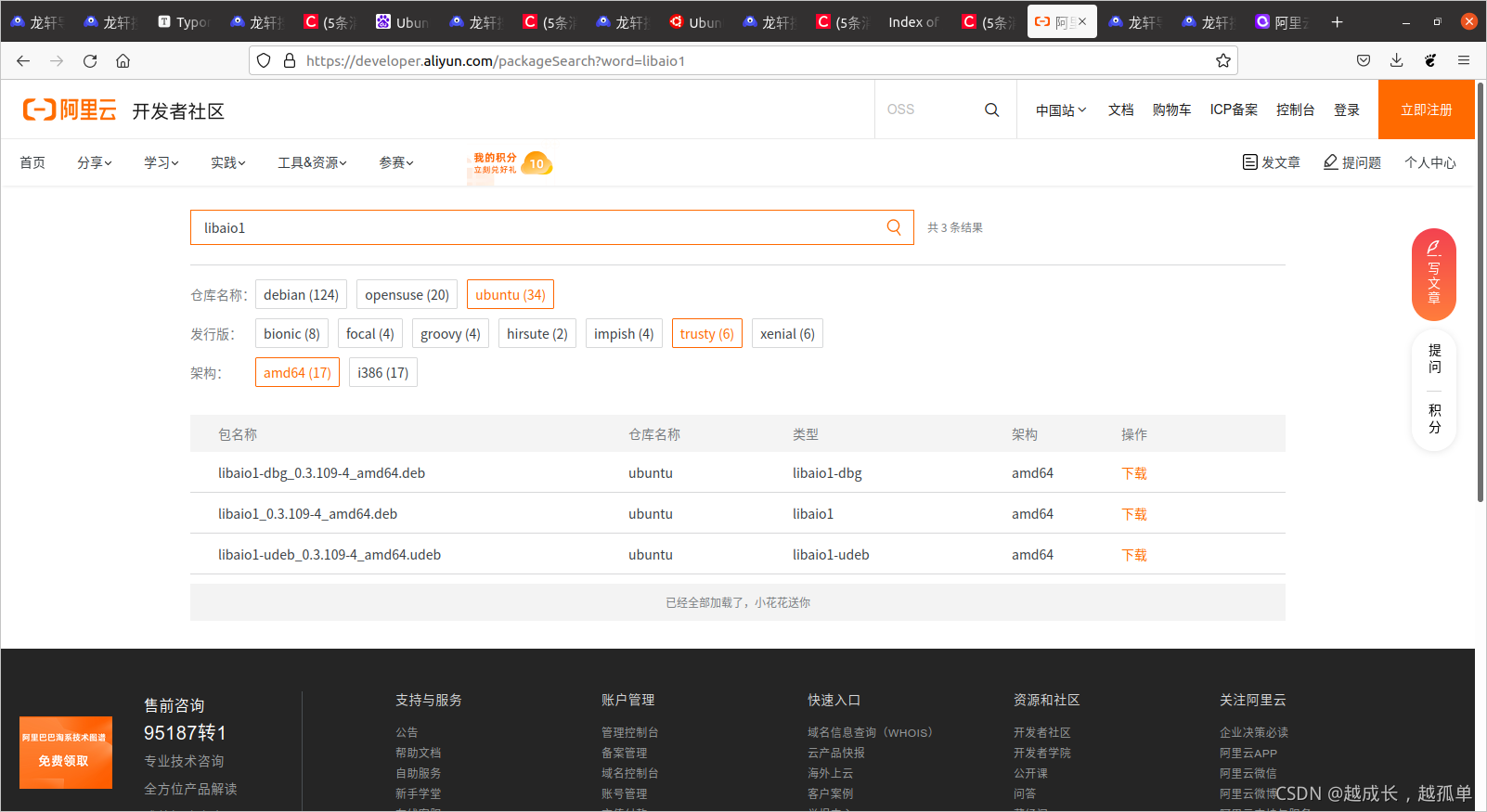The width and height of the screenshot is (1487, 812).
Task: Click the site security shield icon
Action: (x=264, y=60)
